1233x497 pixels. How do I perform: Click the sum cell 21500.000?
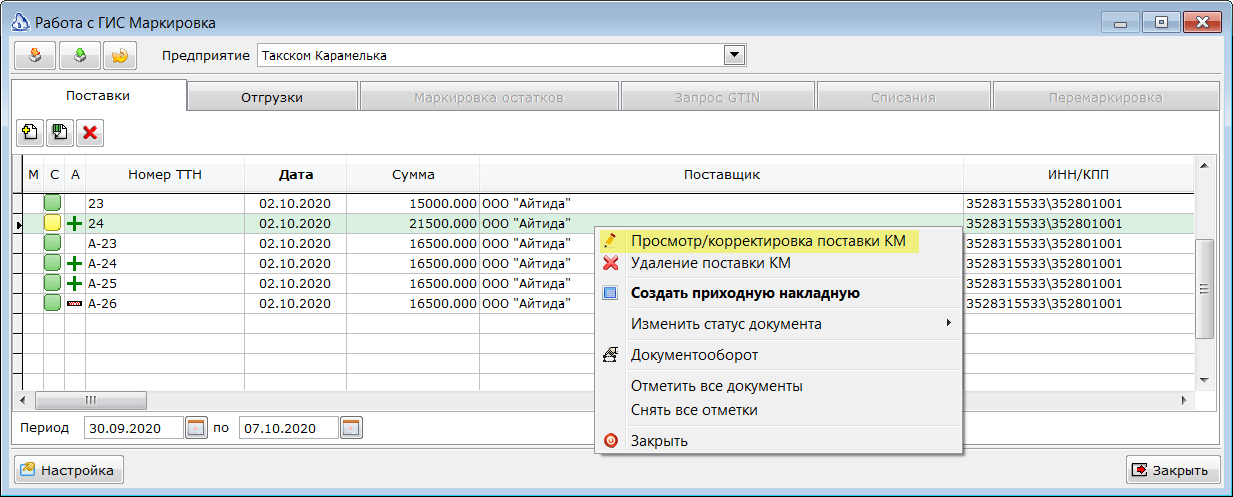(x=413, y=223)
